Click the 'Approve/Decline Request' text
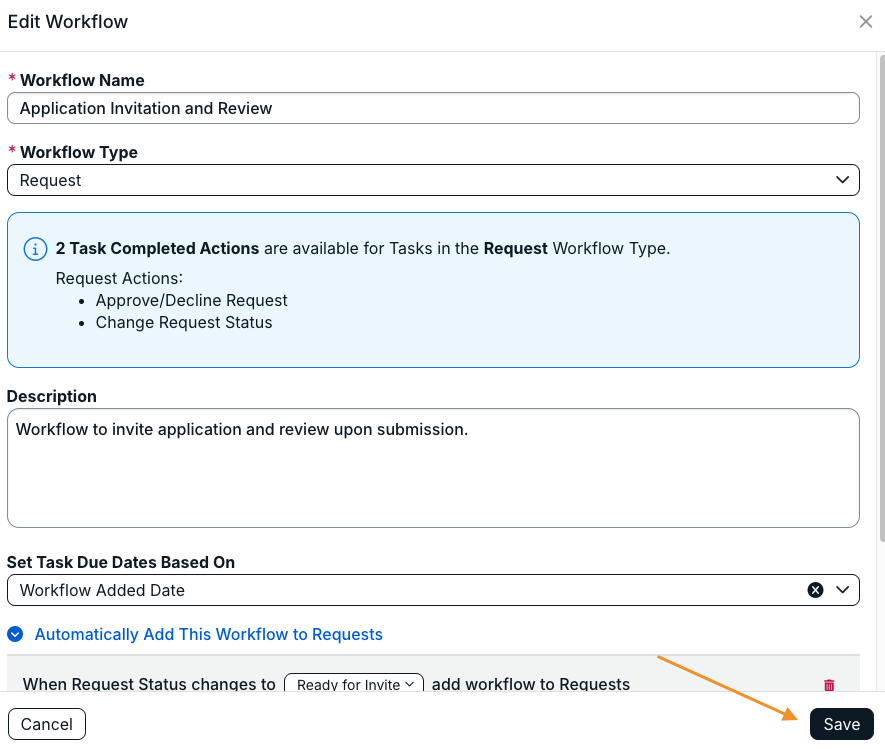 click(191, 300)
